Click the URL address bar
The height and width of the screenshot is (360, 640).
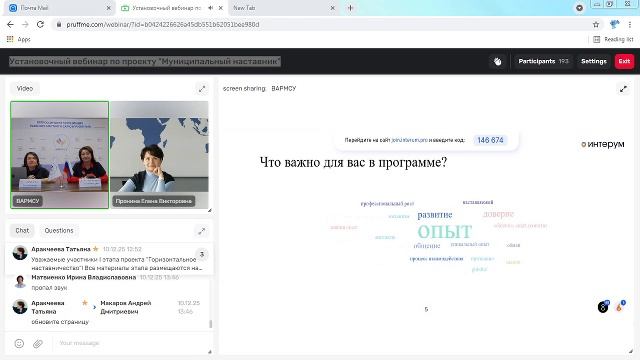click(x=327, y=24)
